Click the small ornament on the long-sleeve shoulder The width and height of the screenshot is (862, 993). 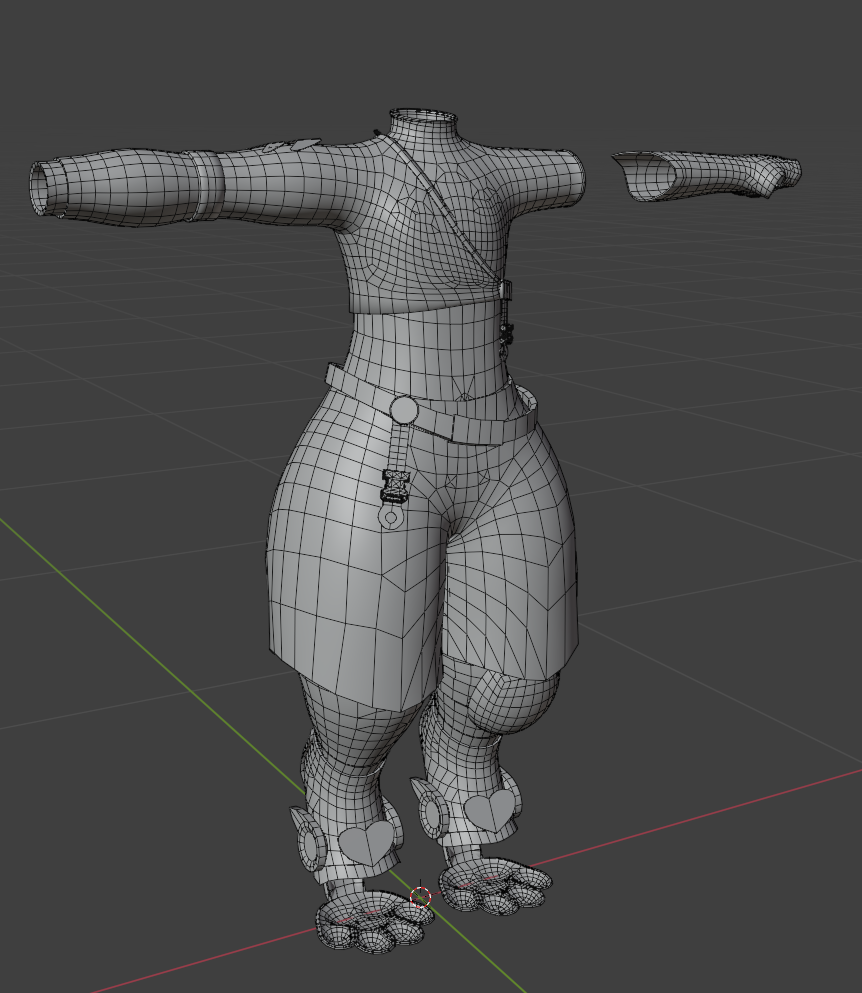(290, 146)
